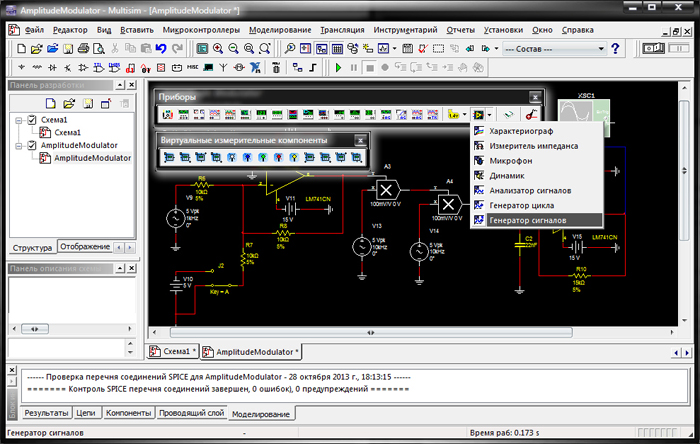Viewport: 700px width, 444px height.
Task: Start simulation with green play button
Action: click(338, 68)
